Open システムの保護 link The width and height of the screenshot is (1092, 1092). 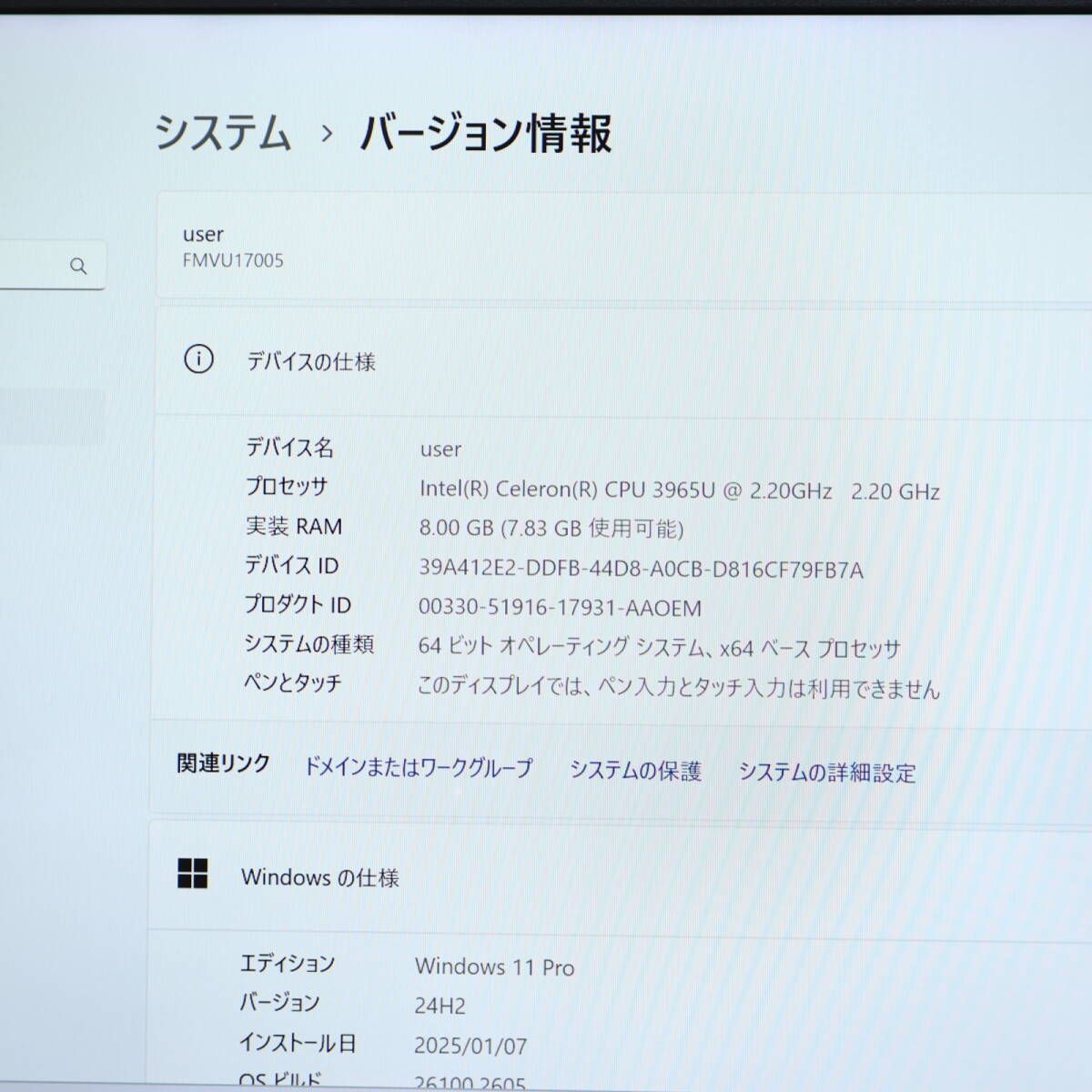pyautogui.click(x=635, y=771)
